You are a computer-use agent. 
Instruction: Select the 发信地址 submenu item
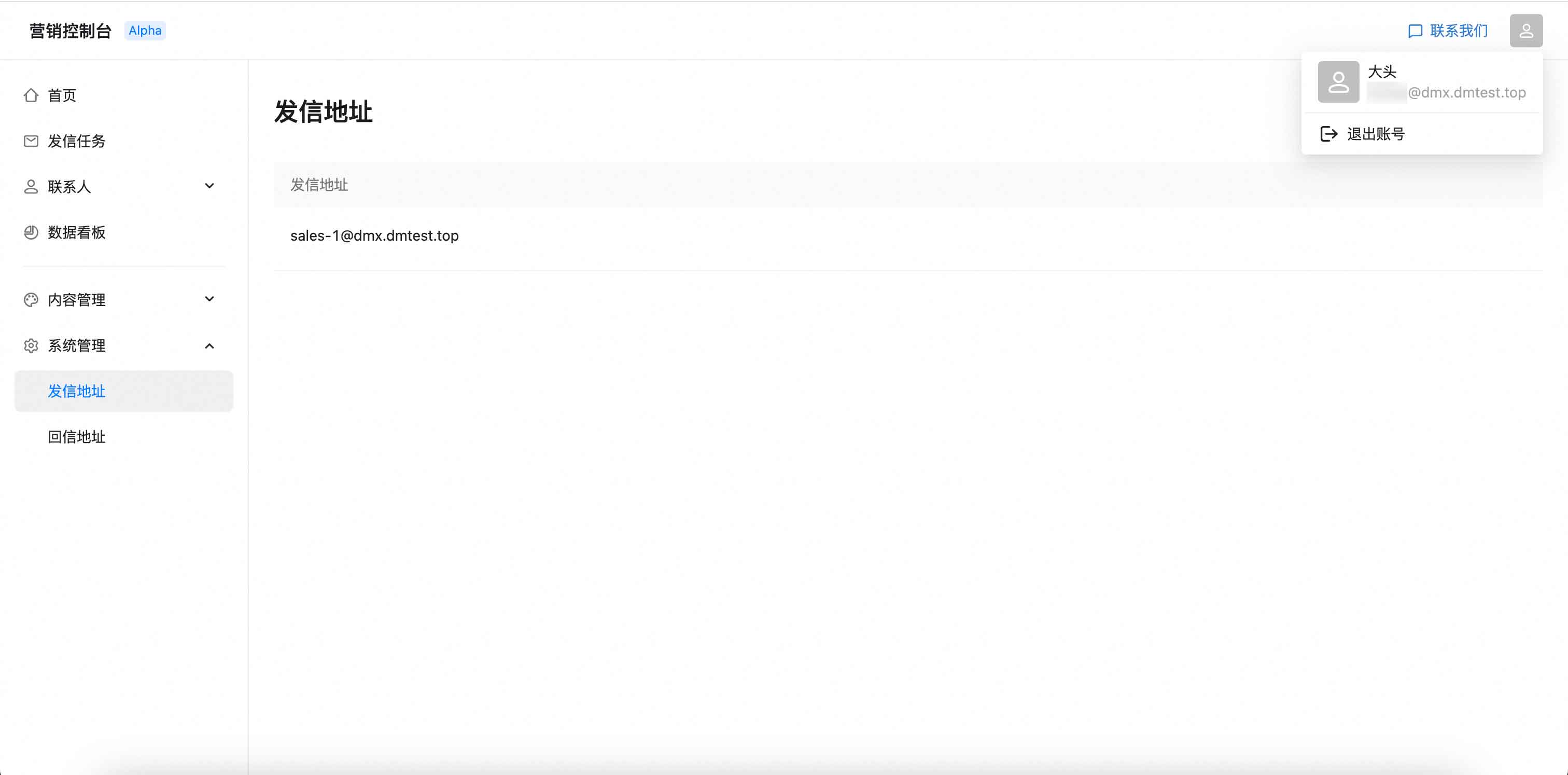coord(77,392)
